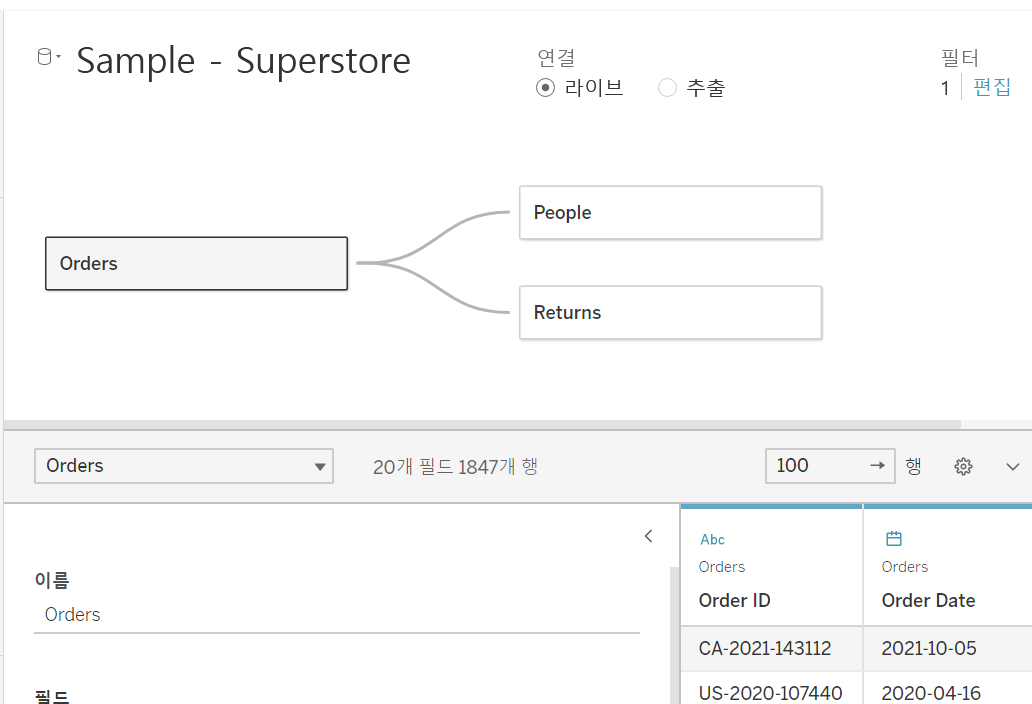Click the Sample - Superstore data source title
The width and height of the screenshot is (1032, 704).
tap(244, 61)
